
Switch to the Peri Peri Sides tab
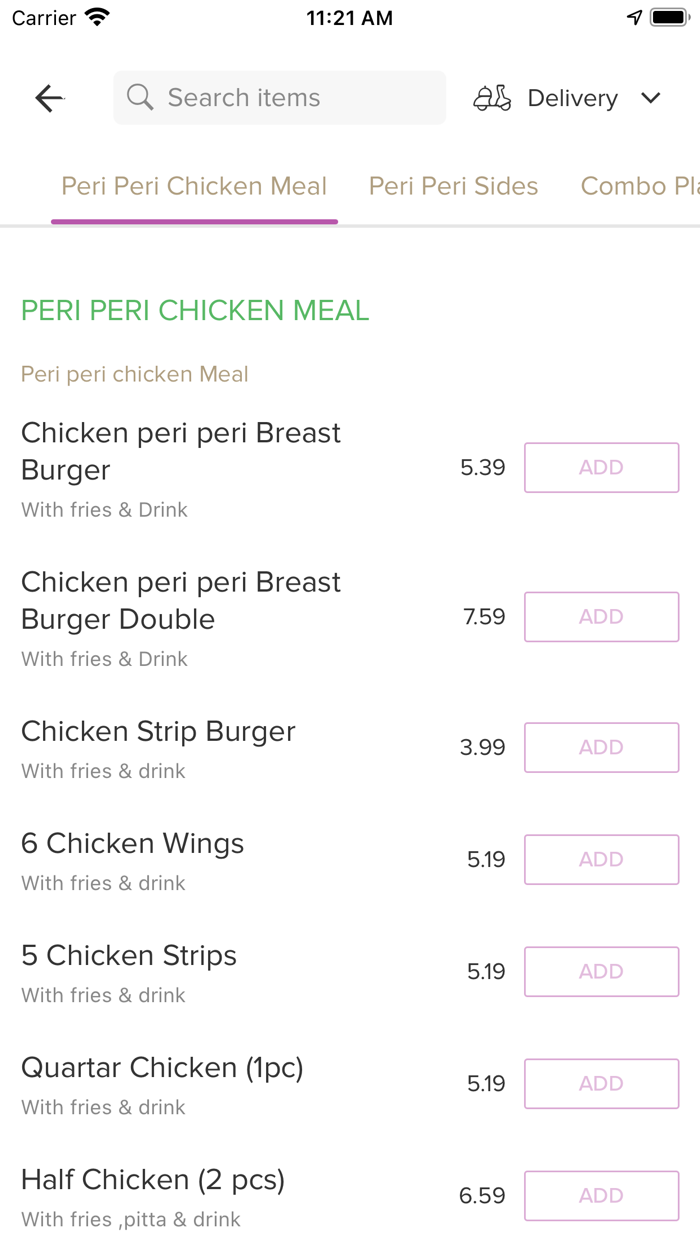(x=454, y=186)
